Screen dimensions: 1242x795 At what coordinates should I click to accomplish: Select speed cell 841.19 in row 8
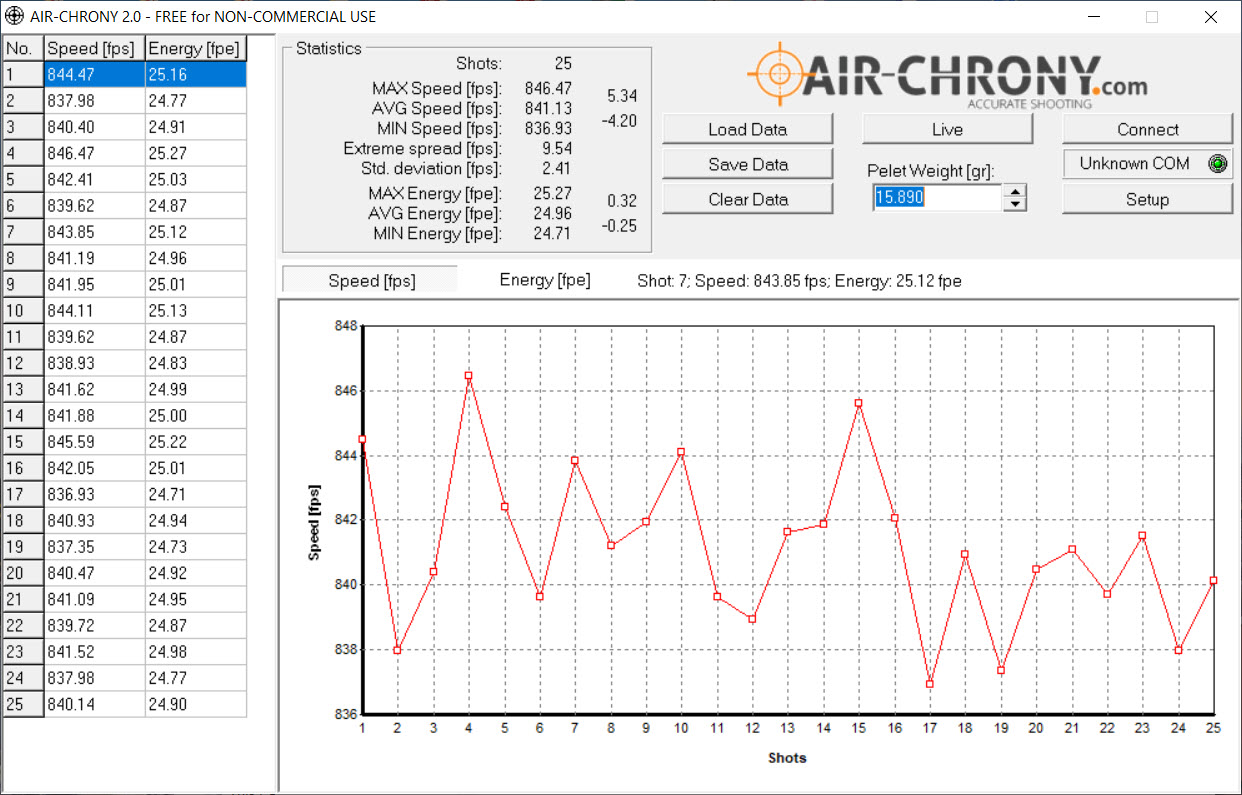[x=95, y=258]
